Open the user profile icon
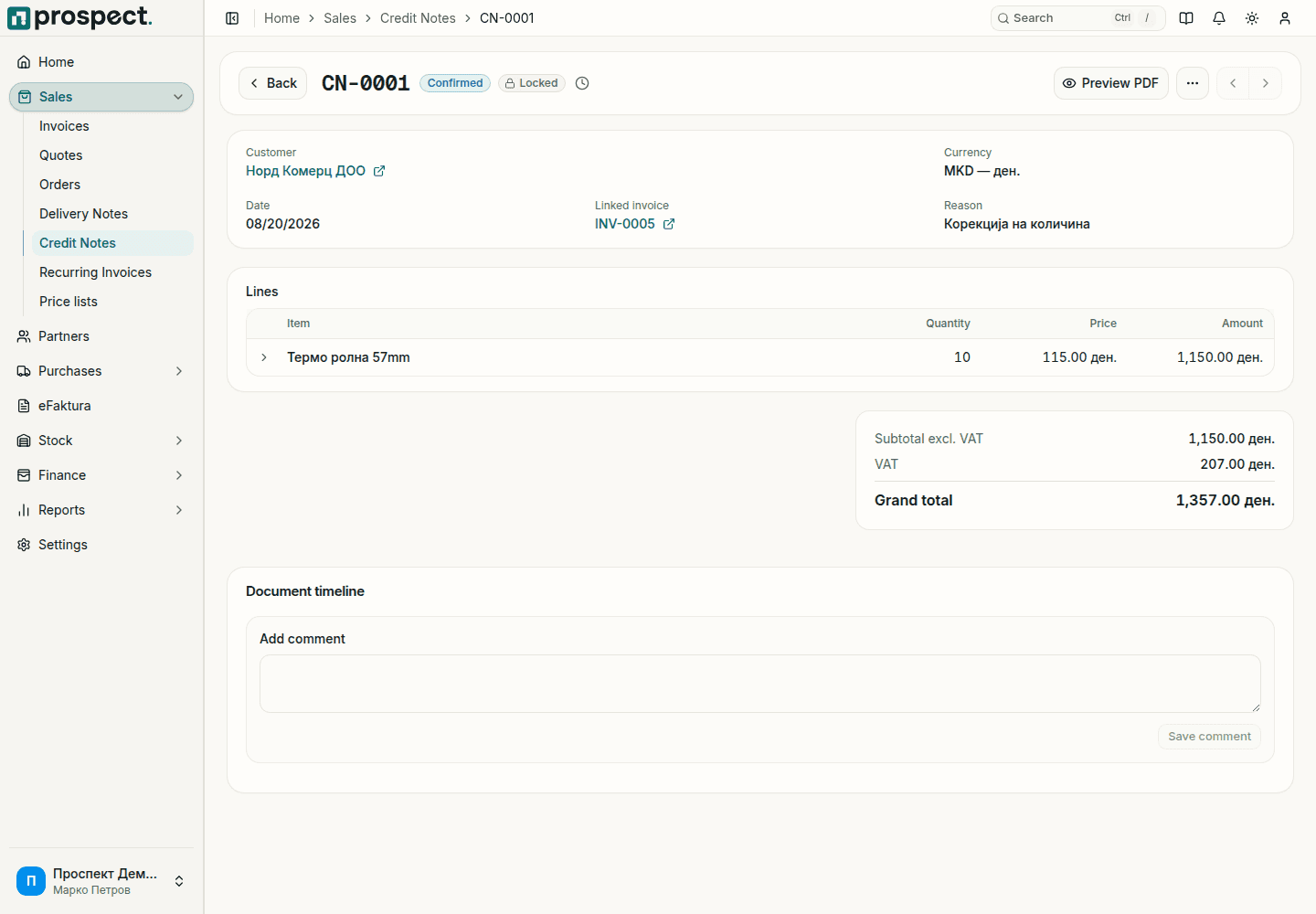This screenshot has height=914, width=1316. click(1285, 18)
